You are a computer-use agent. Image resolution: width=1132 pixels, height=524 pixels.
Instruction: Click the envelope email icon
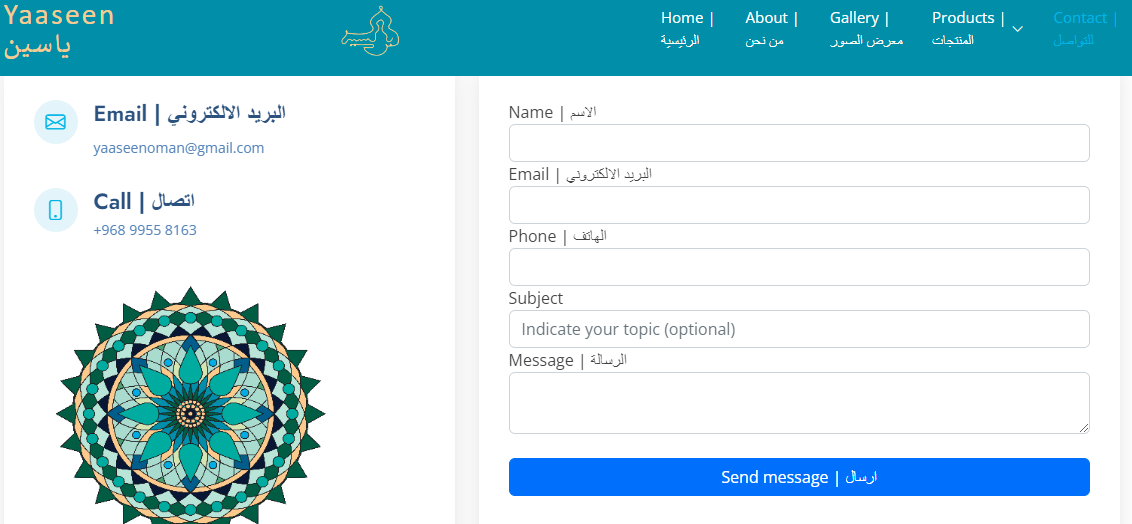point(56,122)
